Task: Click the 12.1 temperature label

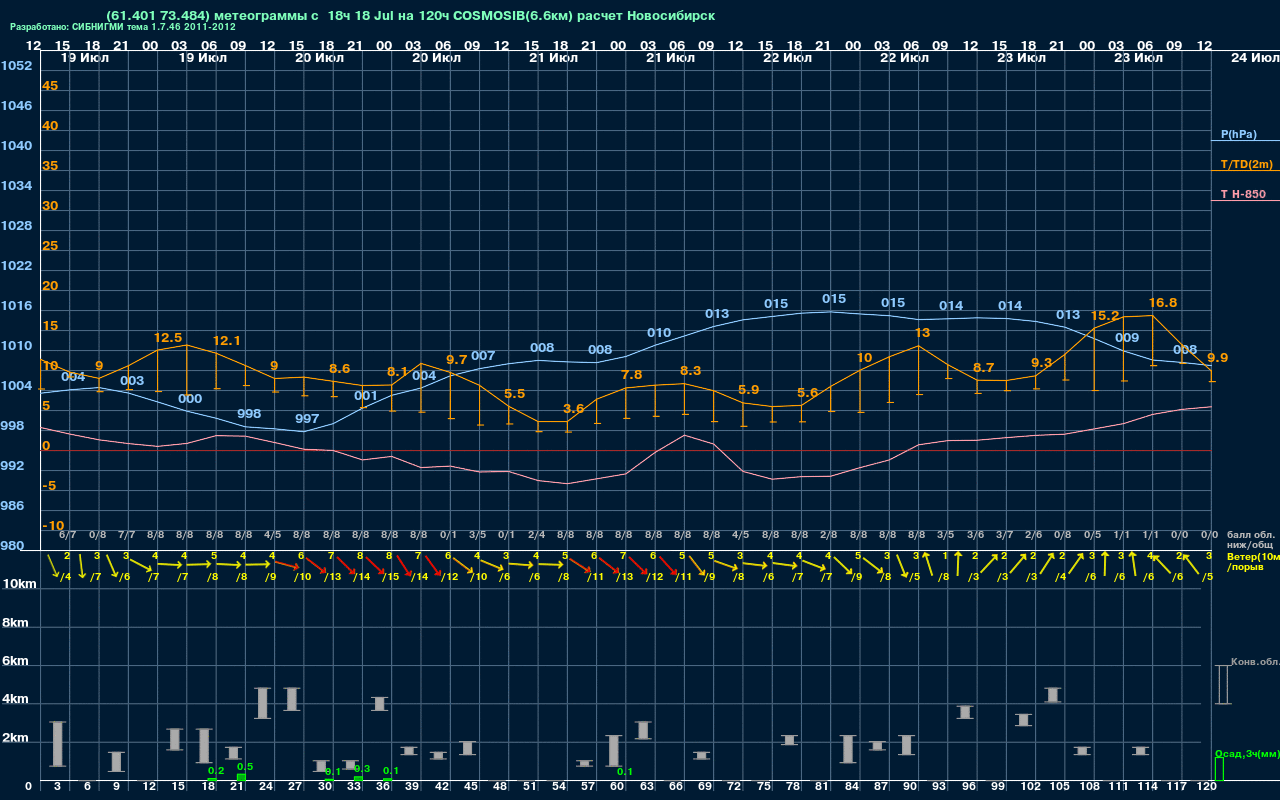Action: 227,341
